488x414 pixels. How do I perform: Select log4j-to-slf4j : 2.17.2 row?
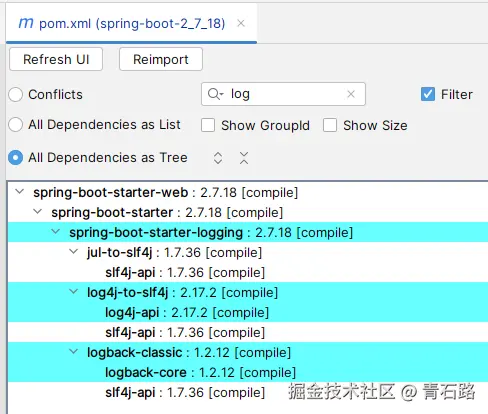tap(248, 292)
